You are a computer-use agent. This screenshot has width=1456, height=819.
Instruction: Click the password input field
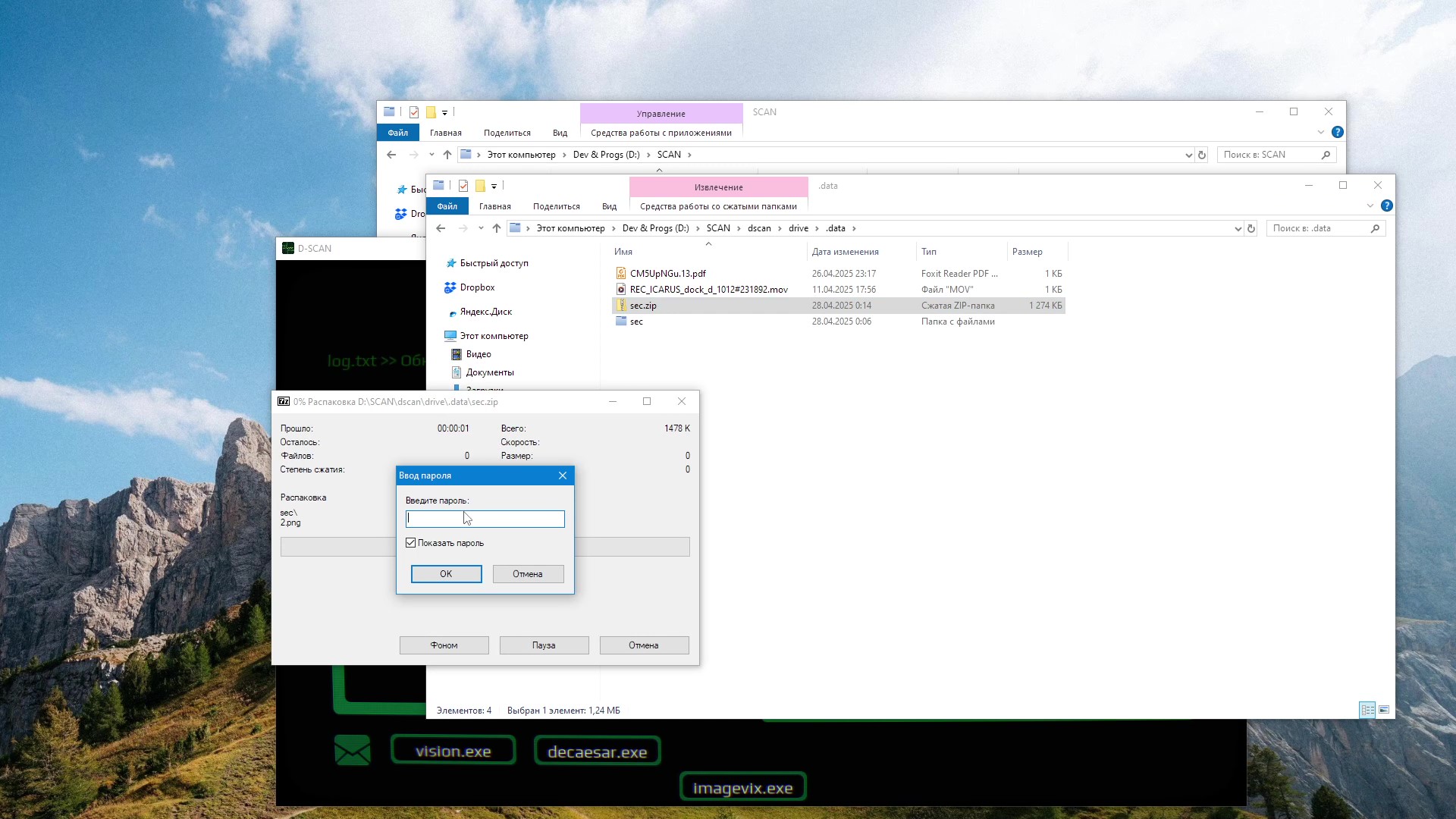coord(485,519)
